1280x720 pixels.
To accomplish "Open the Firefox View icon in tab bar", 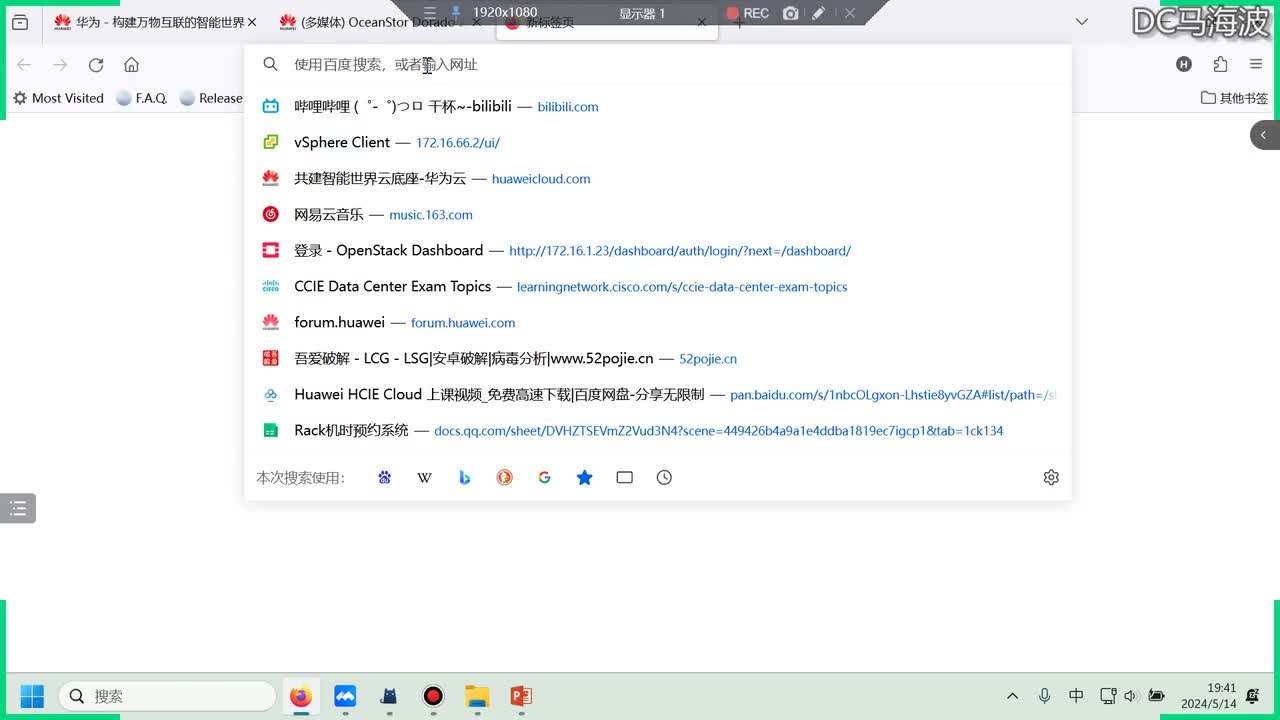I will tap(20, 22).
